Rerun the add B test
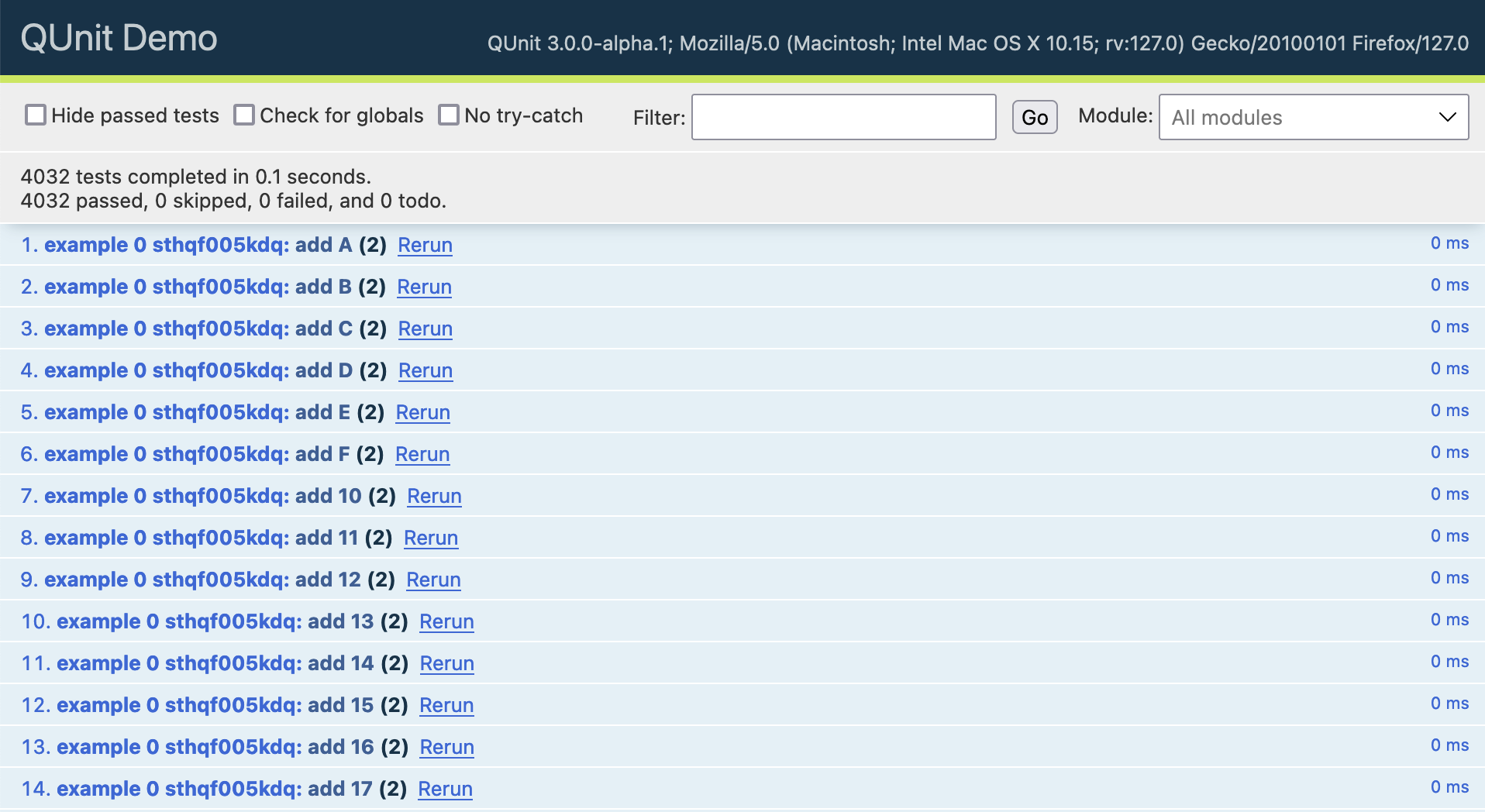The height and width of the screenshot is (812, 1485). (424, 287)
